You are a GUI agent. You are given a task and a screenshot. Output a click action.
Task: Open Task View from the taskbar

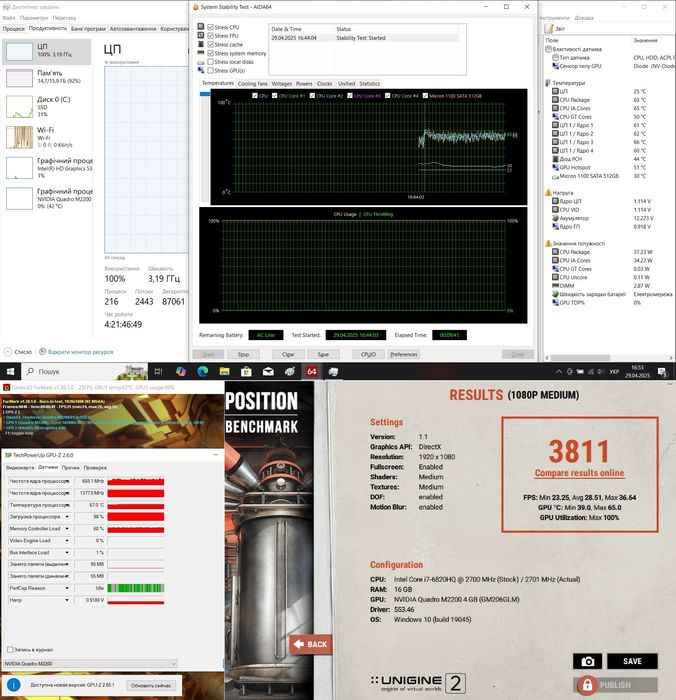(x=158, y=371)
